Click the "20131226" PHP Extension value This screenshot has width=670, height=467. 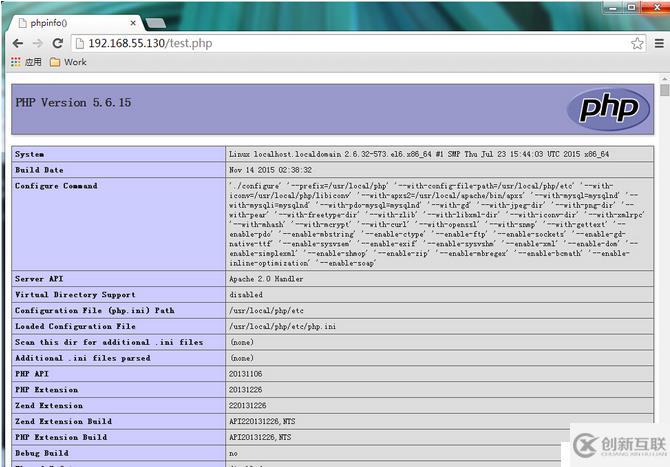click(x=245, y=390)
